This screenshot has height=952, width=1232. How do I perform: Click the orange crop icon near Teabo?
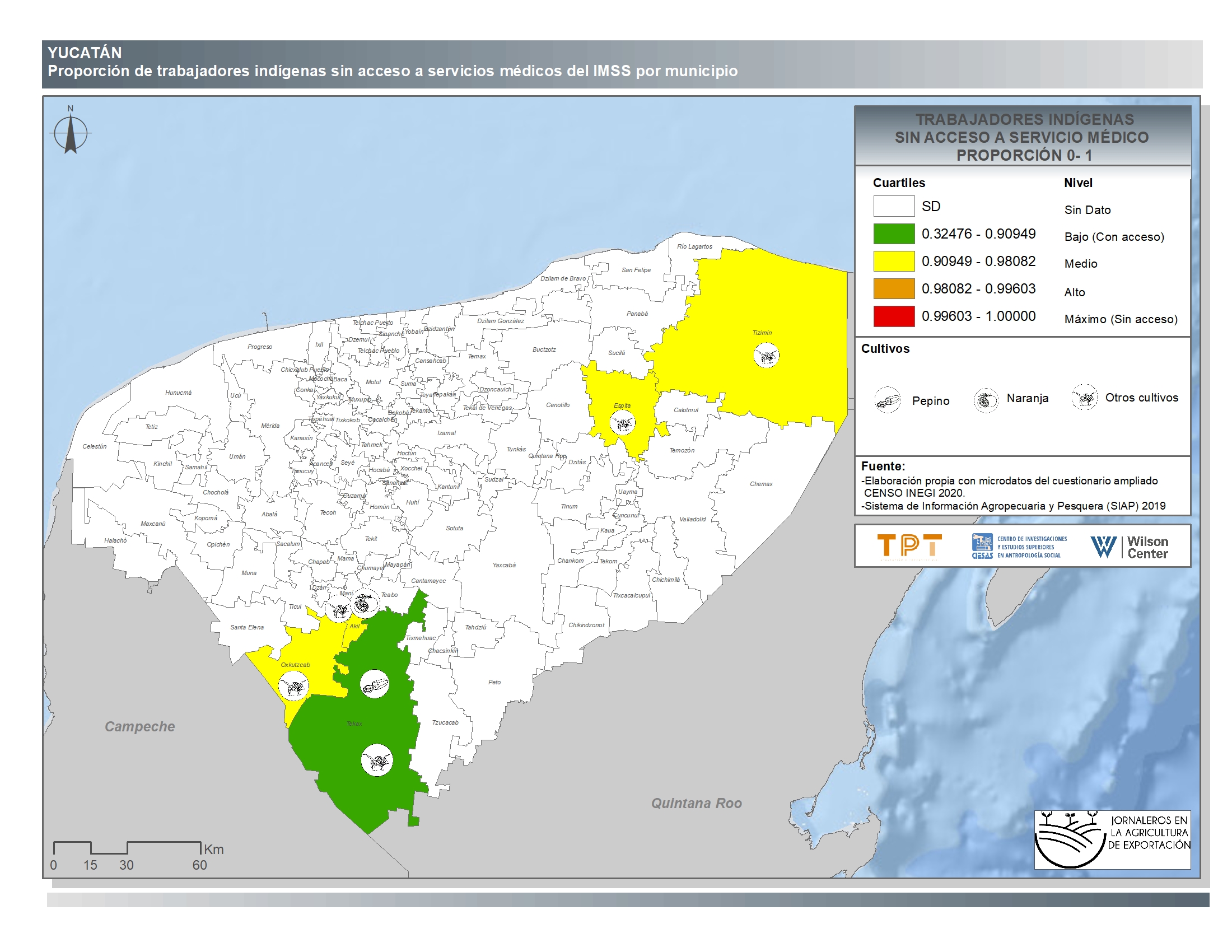pos(365,603)
